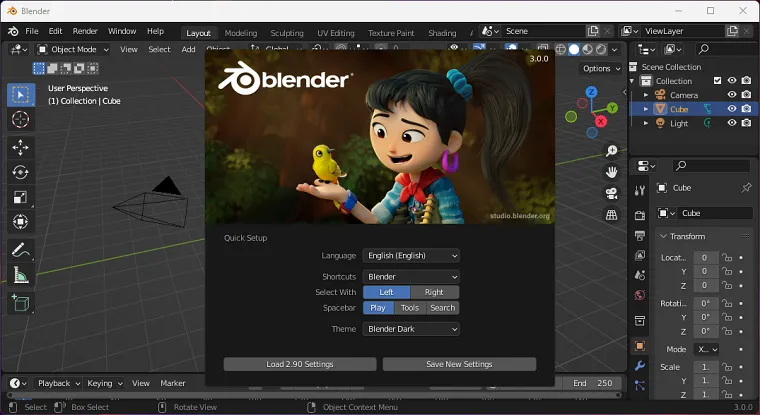Screen dimensions: 760x415
Task: Toggle Collection exclude checkbox
Action: [717, 80]
